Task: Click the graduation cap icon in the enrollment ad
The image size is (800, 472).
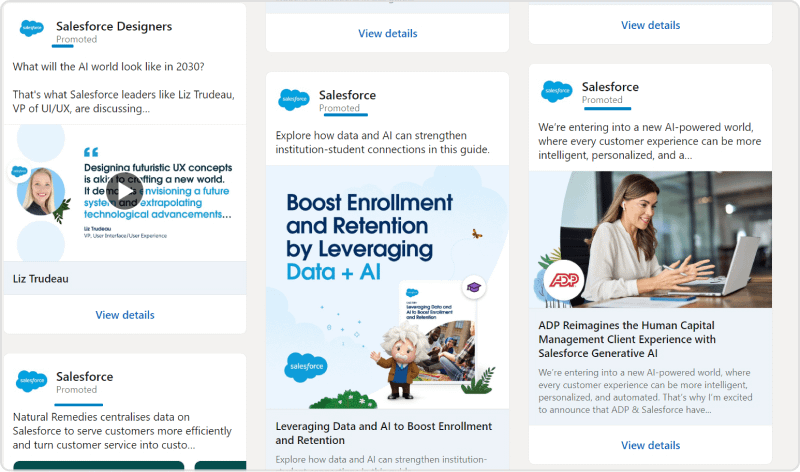Action: point(473,288)
